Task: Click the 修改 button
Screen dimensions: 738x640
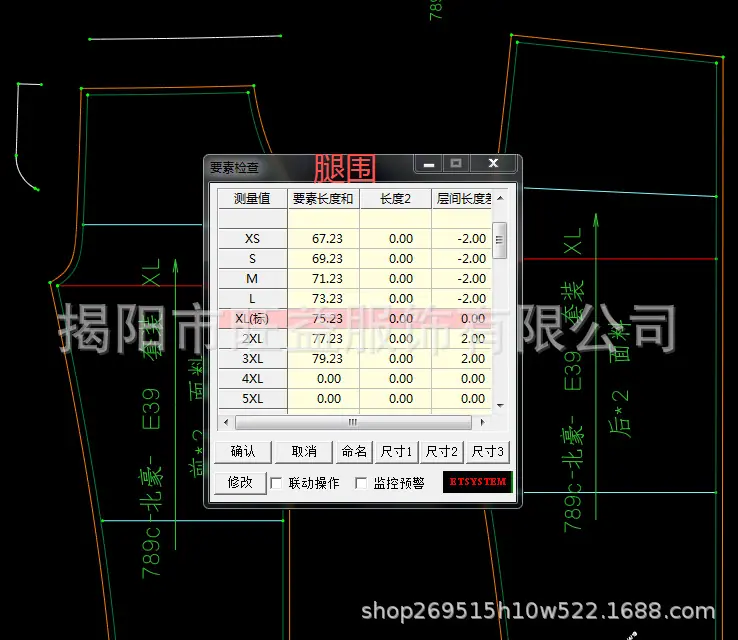Action: pos(240,483)
